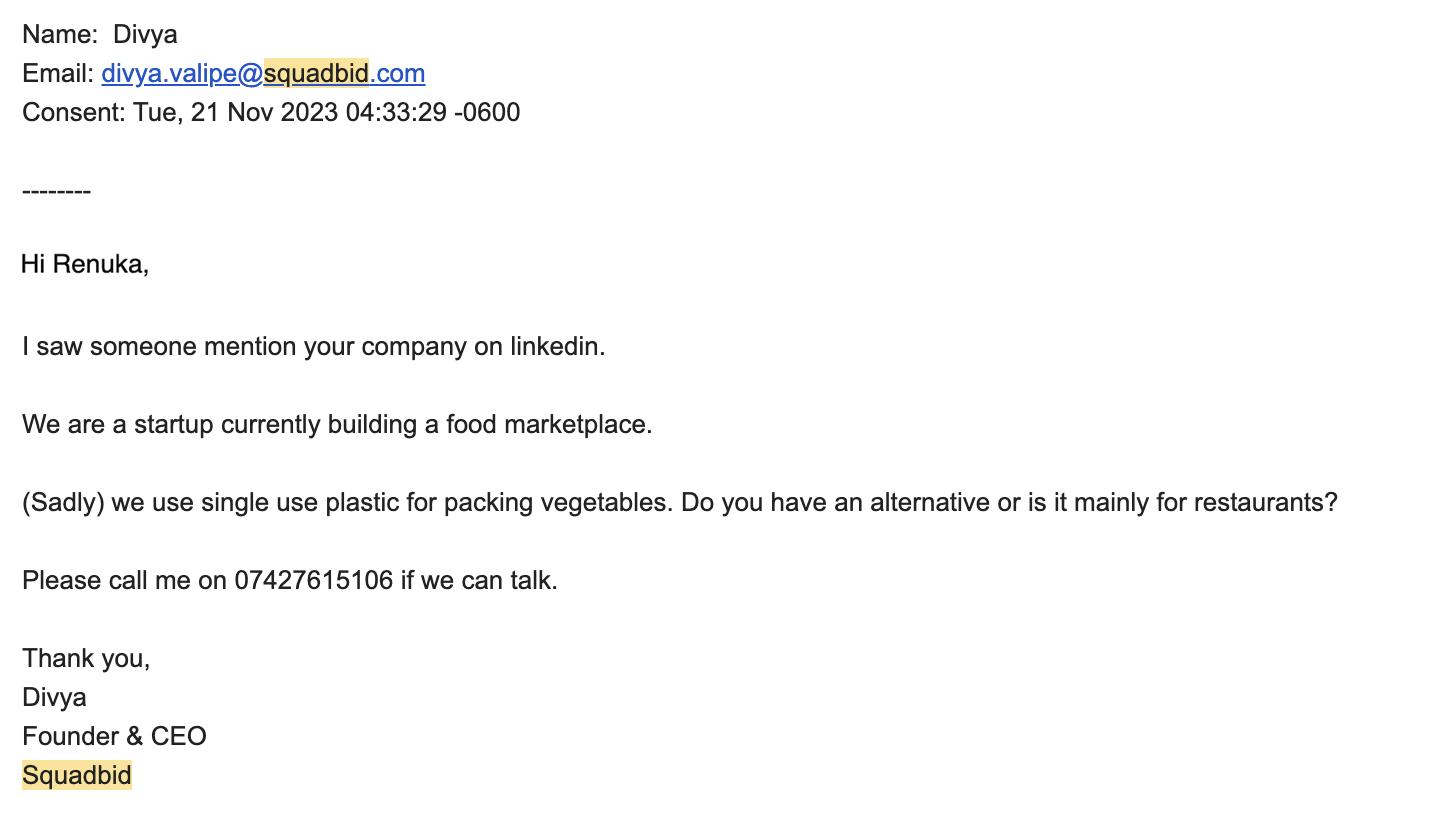Open the divya.valipe@squadbid.com email link

(x=263, y=73)
